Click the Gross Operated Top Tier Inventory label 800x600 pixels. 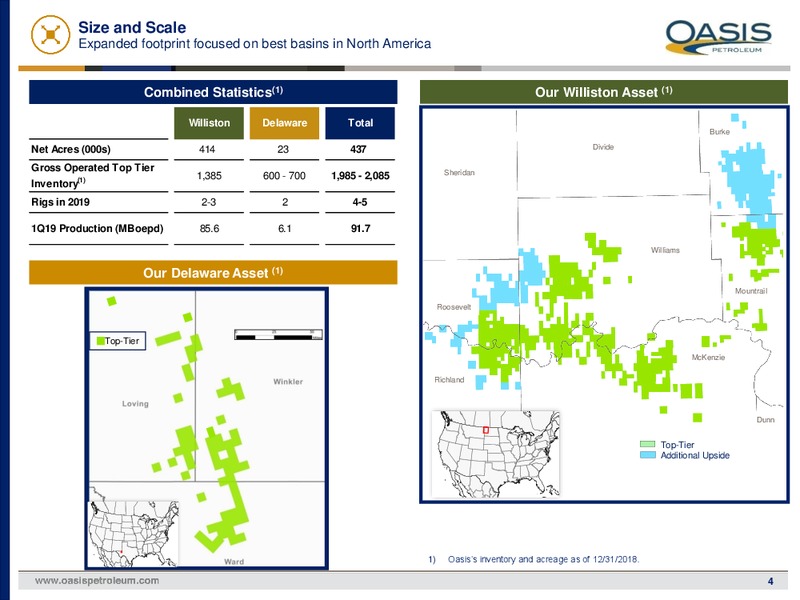(92, 176)
